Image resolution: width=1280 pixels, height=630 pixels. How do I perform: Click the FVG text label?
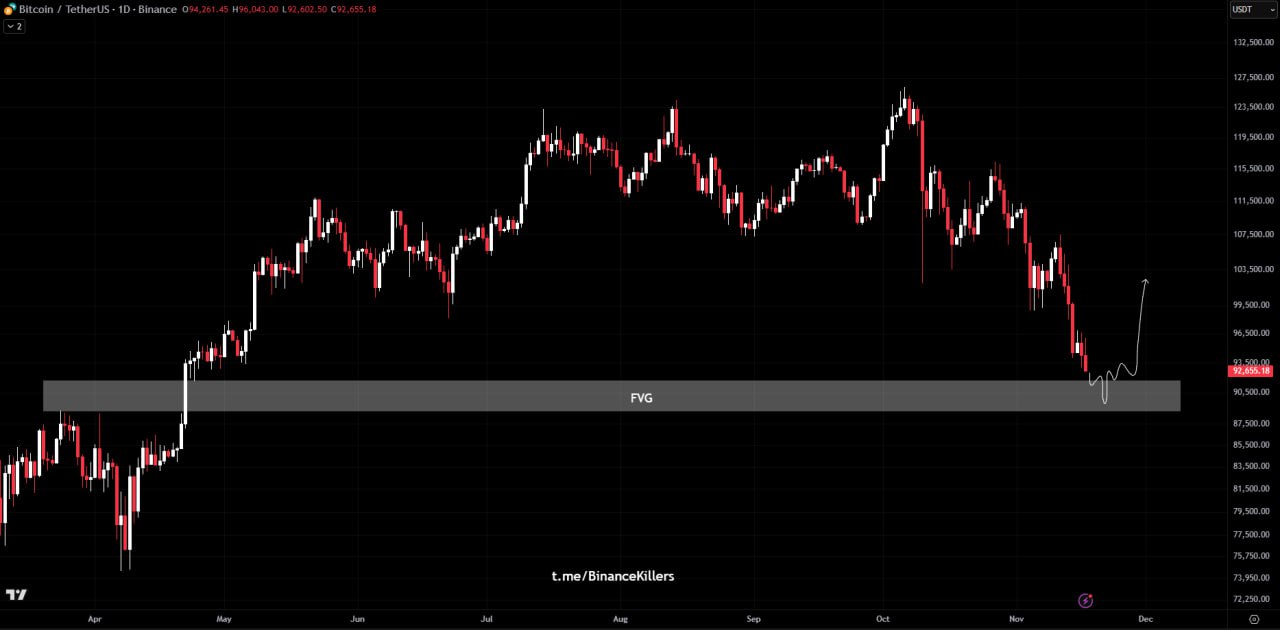[641, 398]
